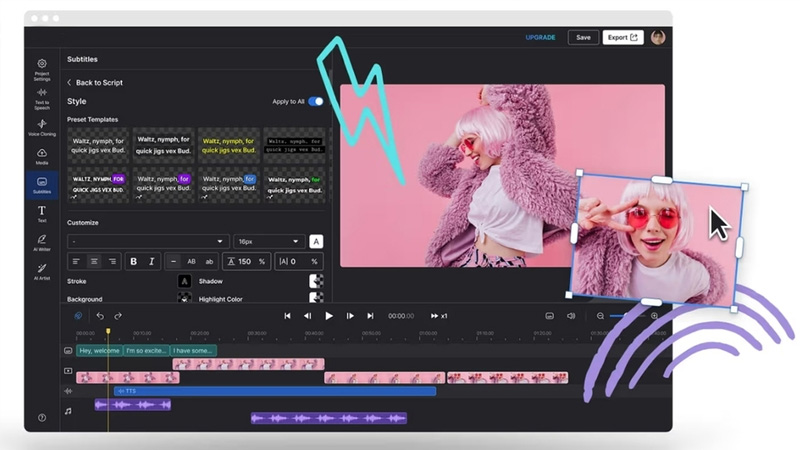The image size is (800, 450).
Task: Skip to start of timeline
Action: click(287, 316)
